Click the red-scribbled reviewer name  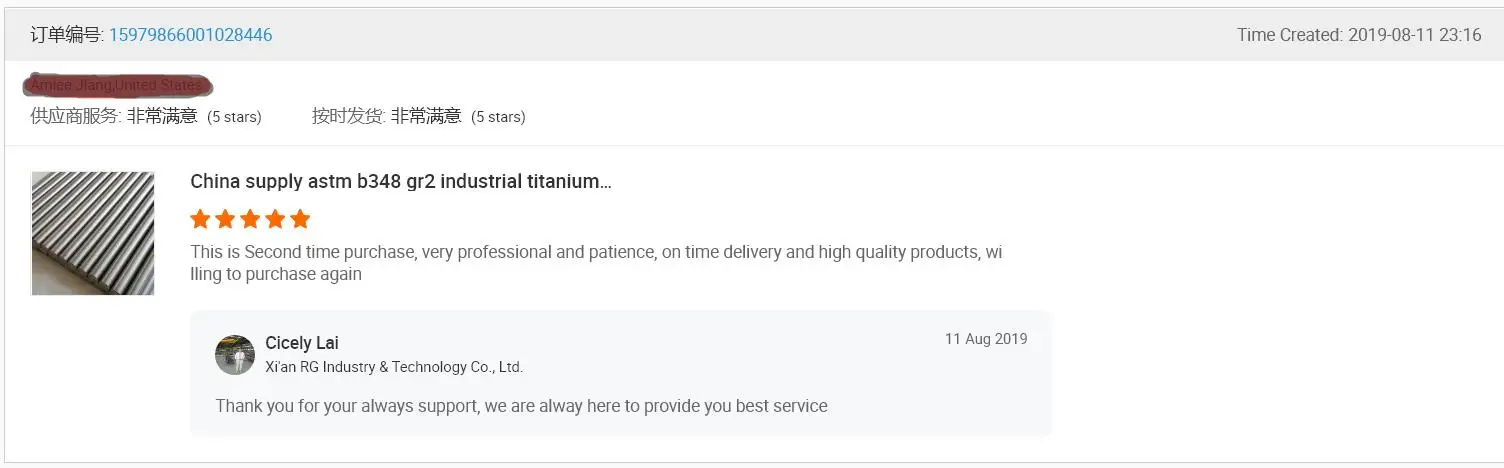pyautogui.click(x=118, y=85)
